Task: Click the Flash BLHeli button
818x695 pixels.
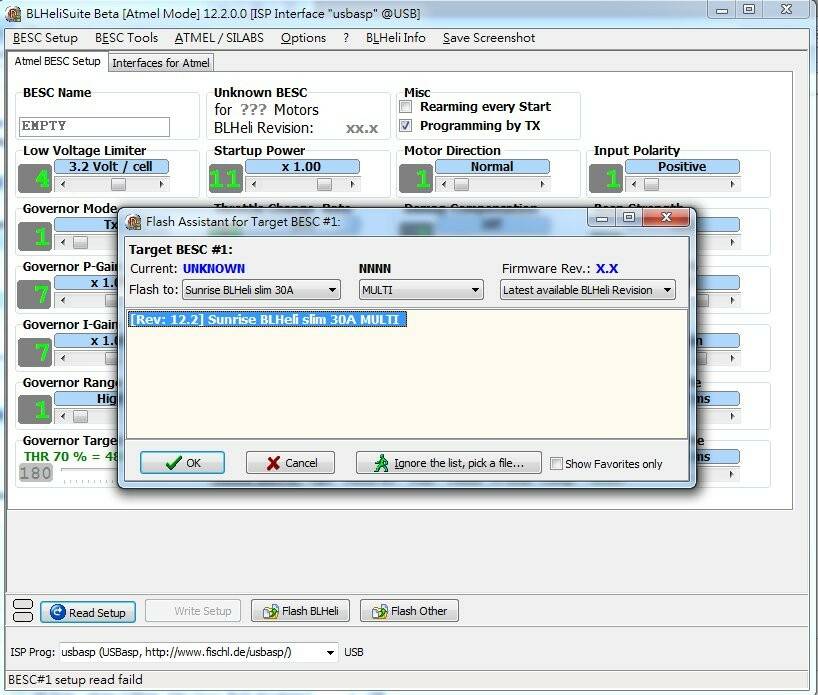Action: click(x=300, y=611)
